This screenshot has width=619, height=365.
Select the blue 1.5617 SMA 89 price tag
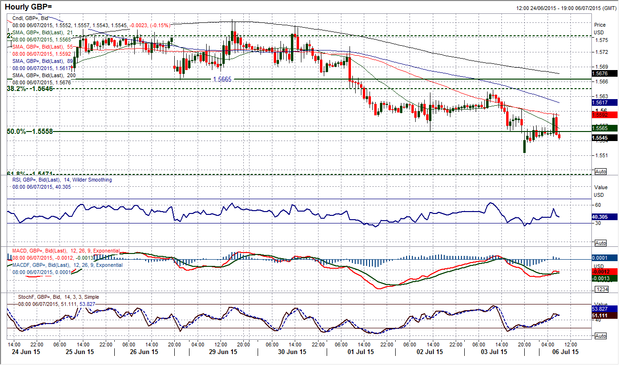604,103
